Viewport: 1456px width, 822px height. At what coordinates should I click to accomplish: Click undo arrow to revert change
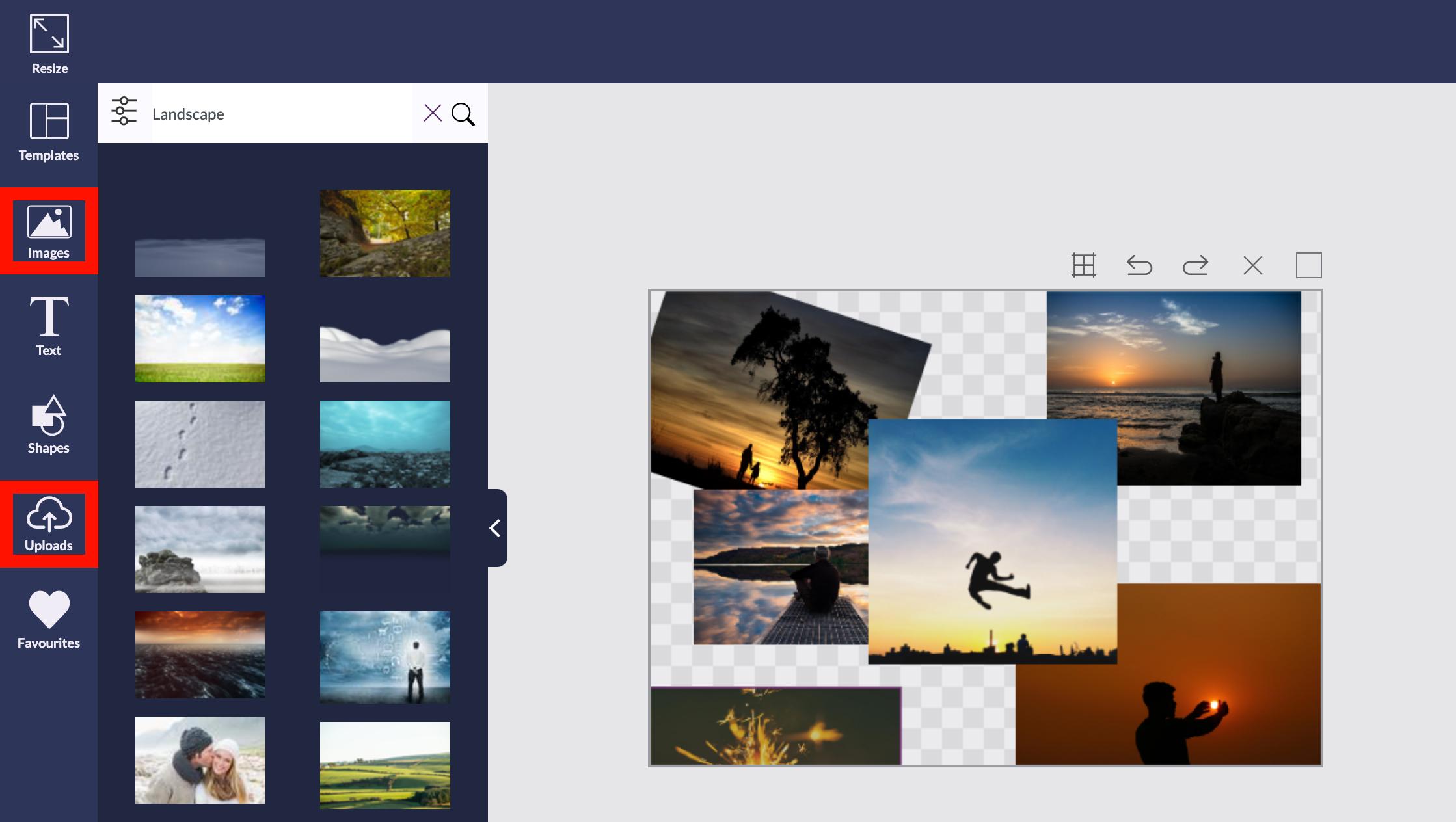1138,265
